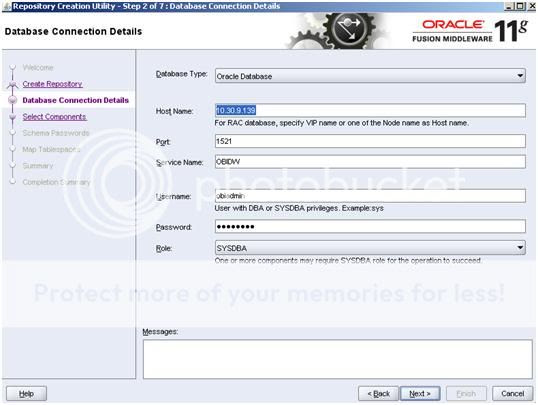Minimize the Repository Creation Utility window
The height and width of the screenshot is (405, 538).
[x=509, y=6]
